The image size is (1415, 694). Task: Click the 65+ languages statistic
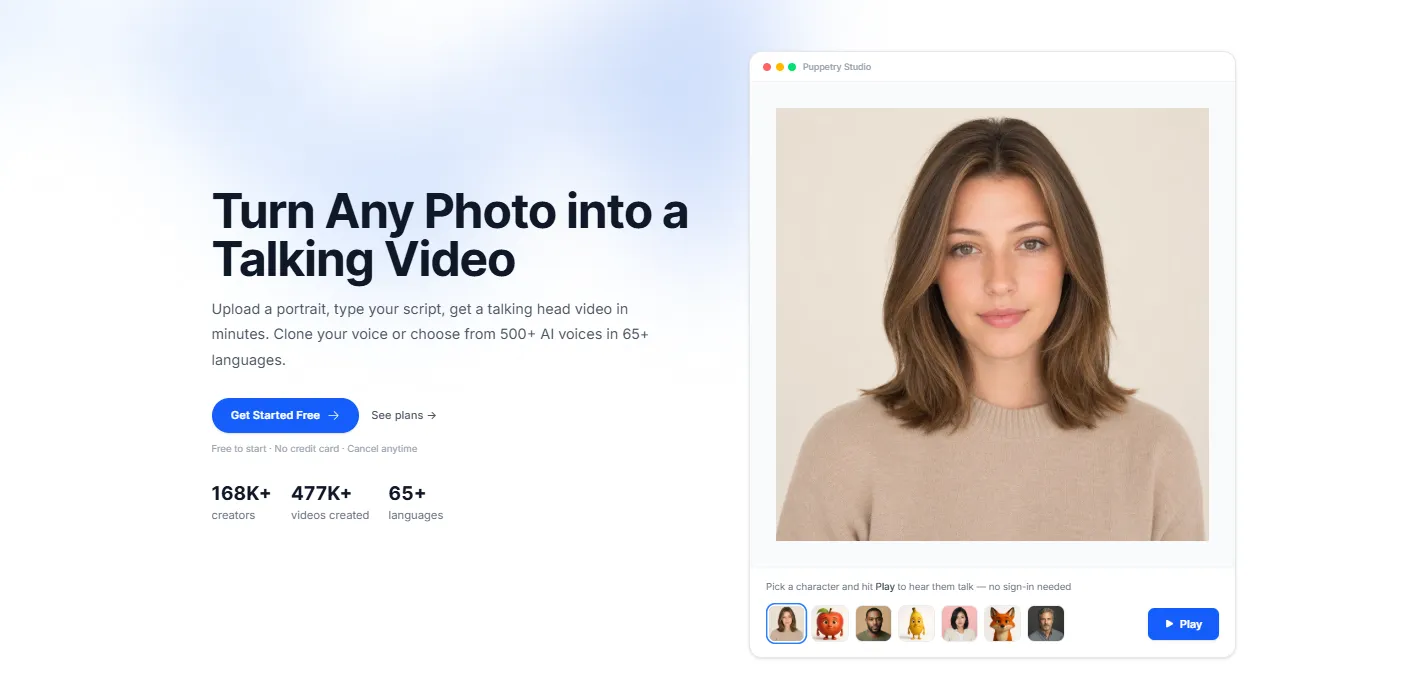point(416,503)
